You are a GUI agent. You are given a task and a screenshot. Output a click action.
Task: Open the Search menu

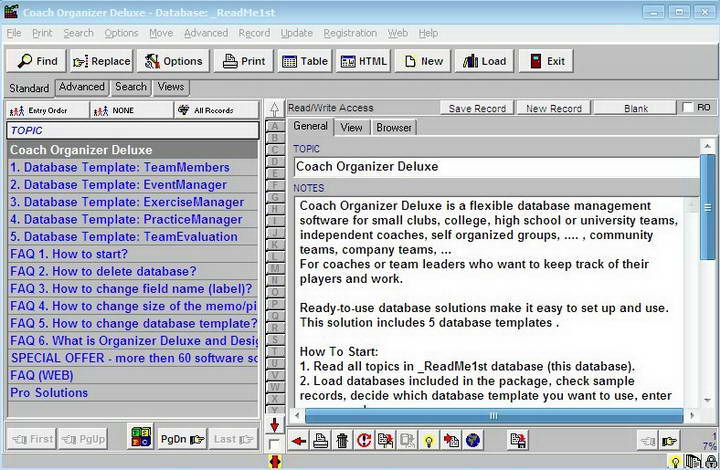coord(79,33)
